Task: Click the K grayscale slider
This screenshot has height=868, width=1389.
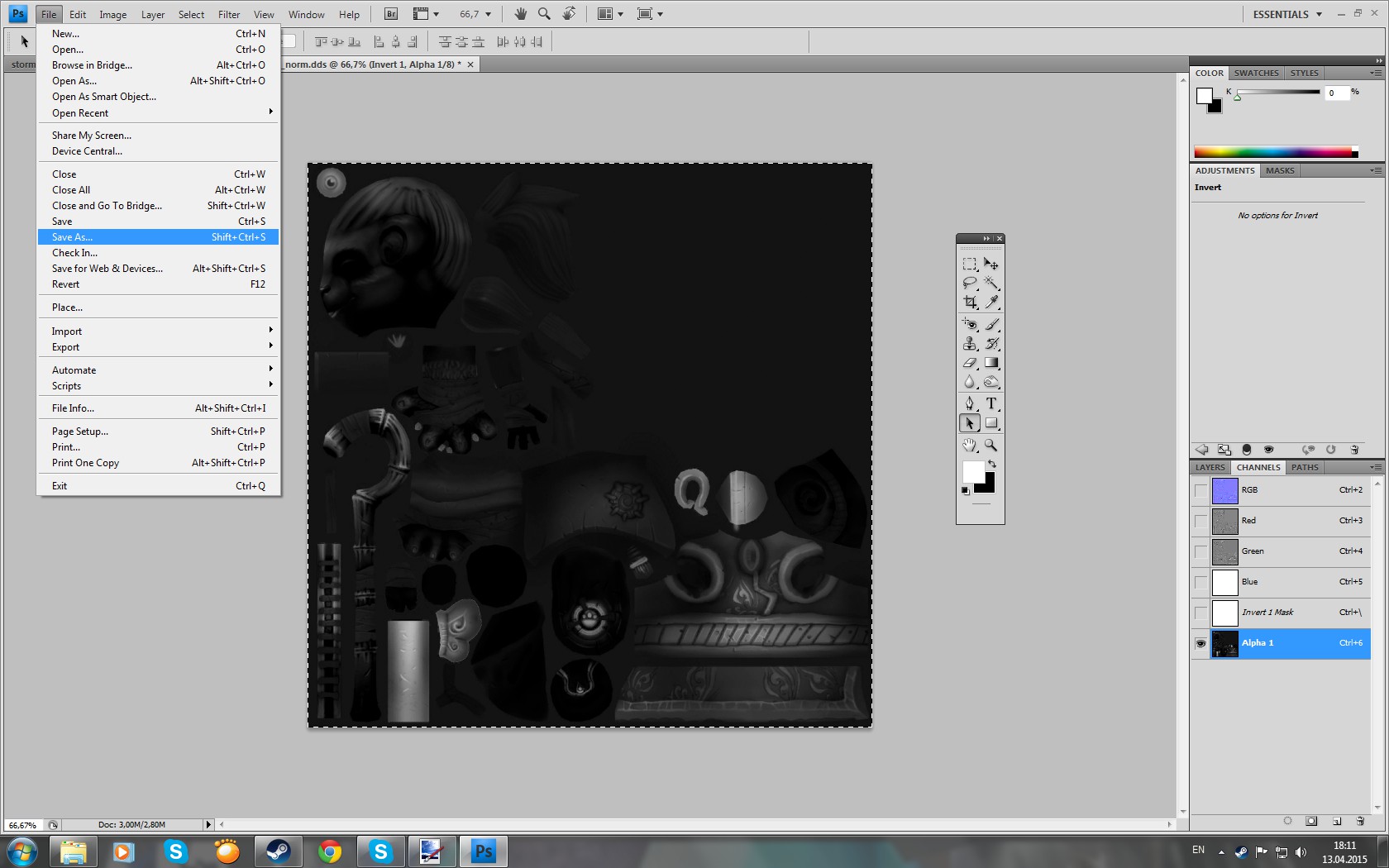Action: (1278, 92)
